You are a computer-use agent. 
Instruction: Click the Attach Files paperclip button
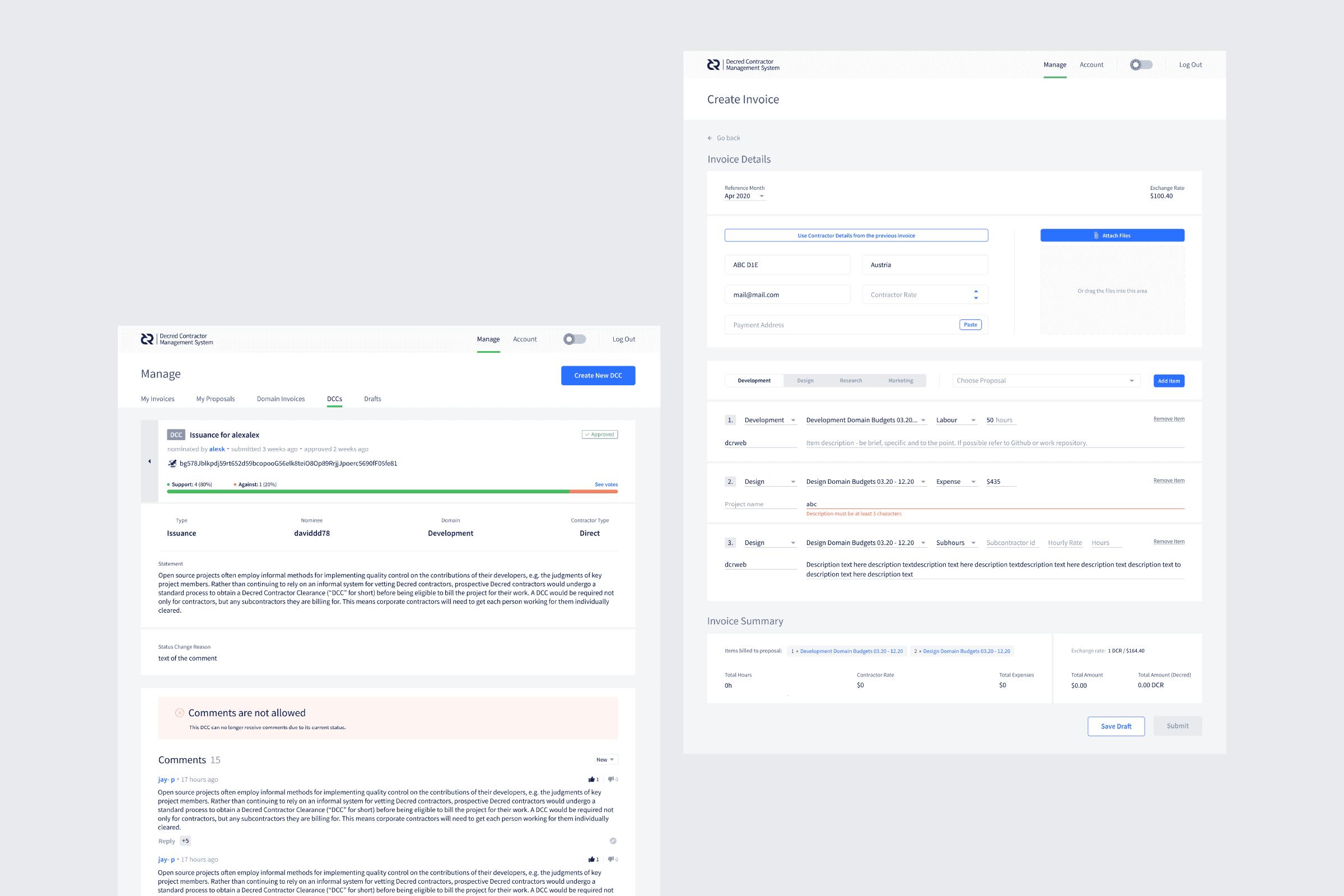click(1112, 235)
